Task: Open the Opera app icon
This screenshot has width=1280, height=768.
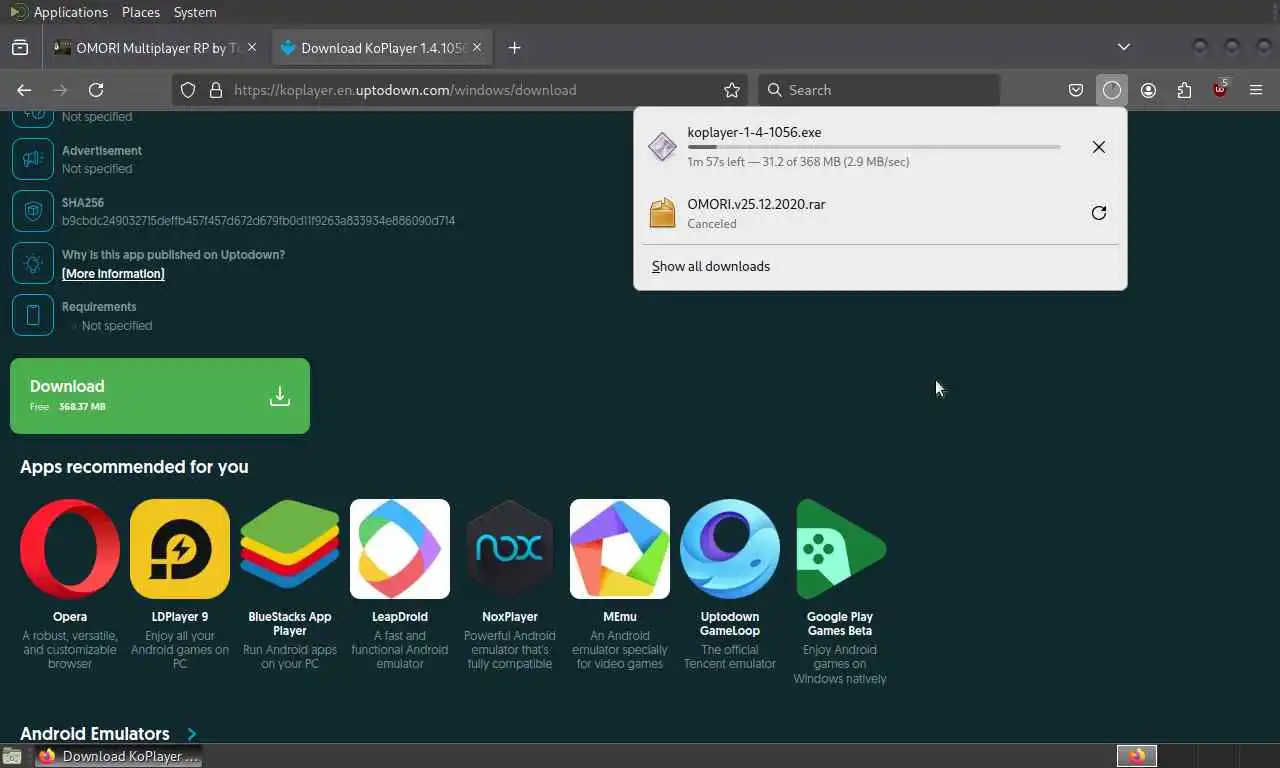Action: pos(70,549)
